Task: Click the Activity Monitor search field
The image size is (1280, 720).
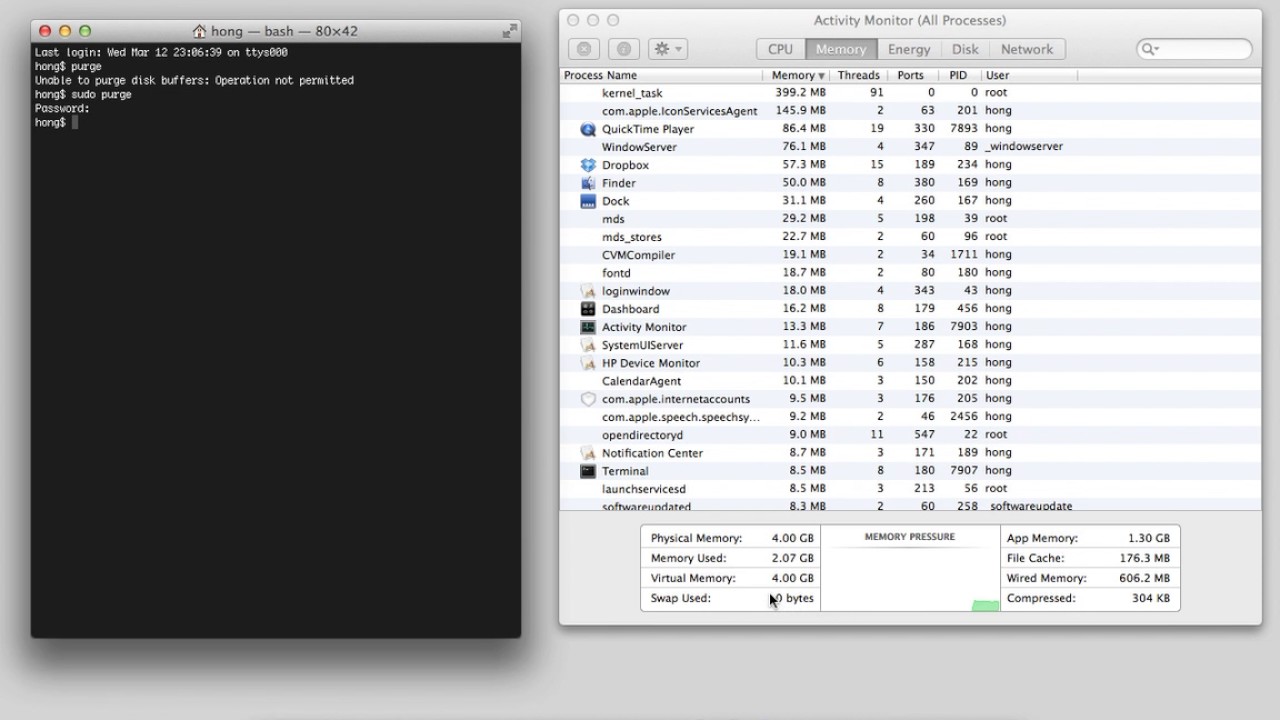Action: point(1194,49)
